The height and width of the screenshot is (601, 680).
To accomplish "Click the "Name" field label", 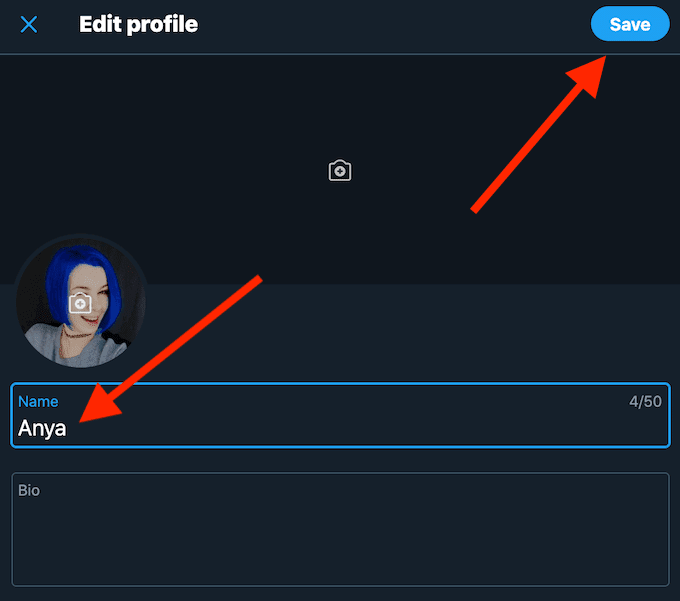I will 38,401.
